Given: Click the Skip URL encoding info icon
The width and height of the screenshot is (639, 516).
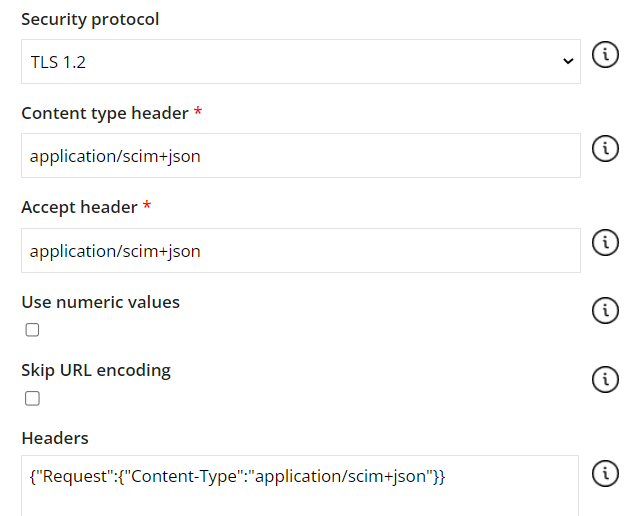Looking at the screenshot, I should pyautogui.click(x=605, y=379).
